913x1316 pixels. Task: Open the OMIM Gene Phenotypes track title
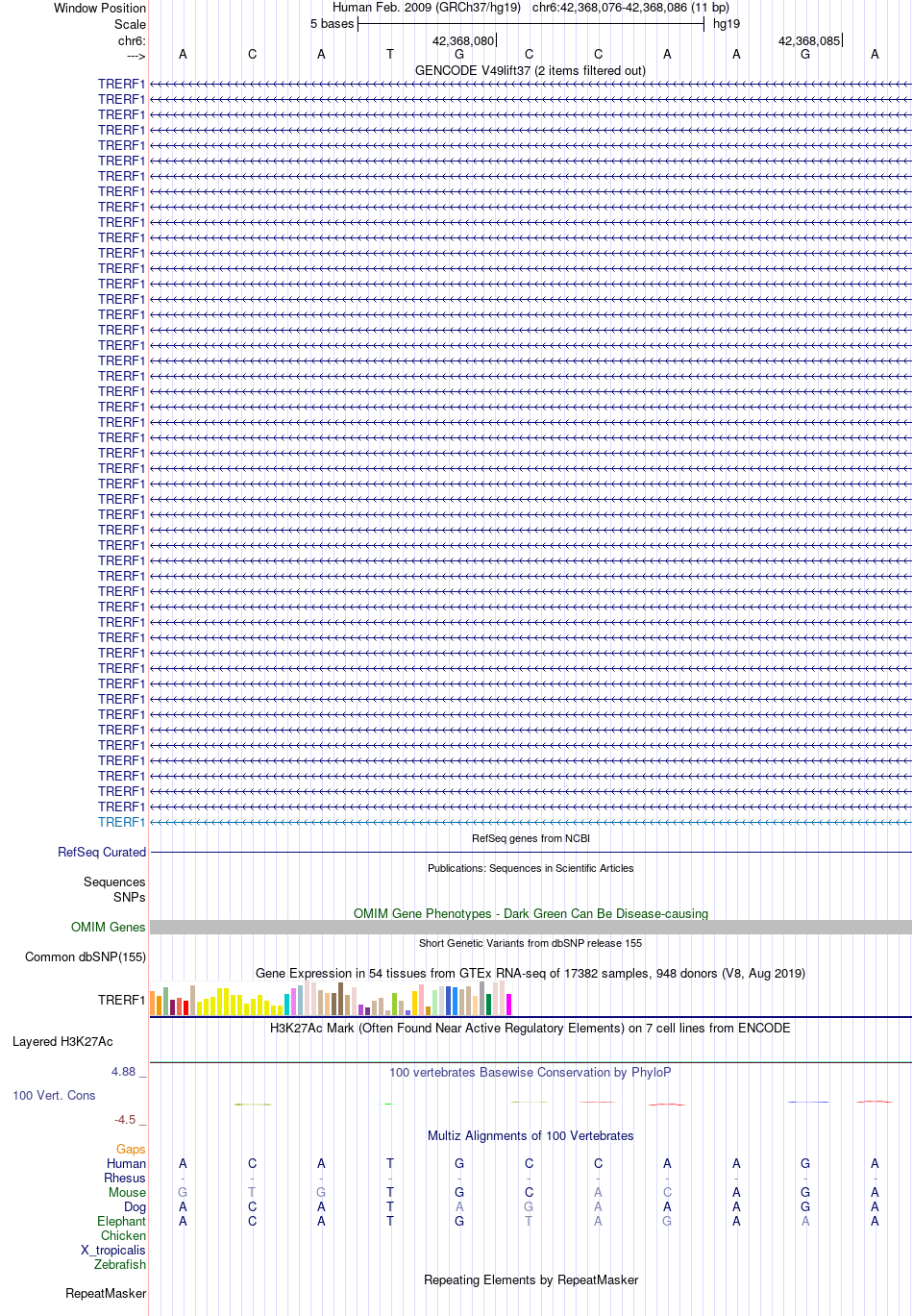(531, 913)
